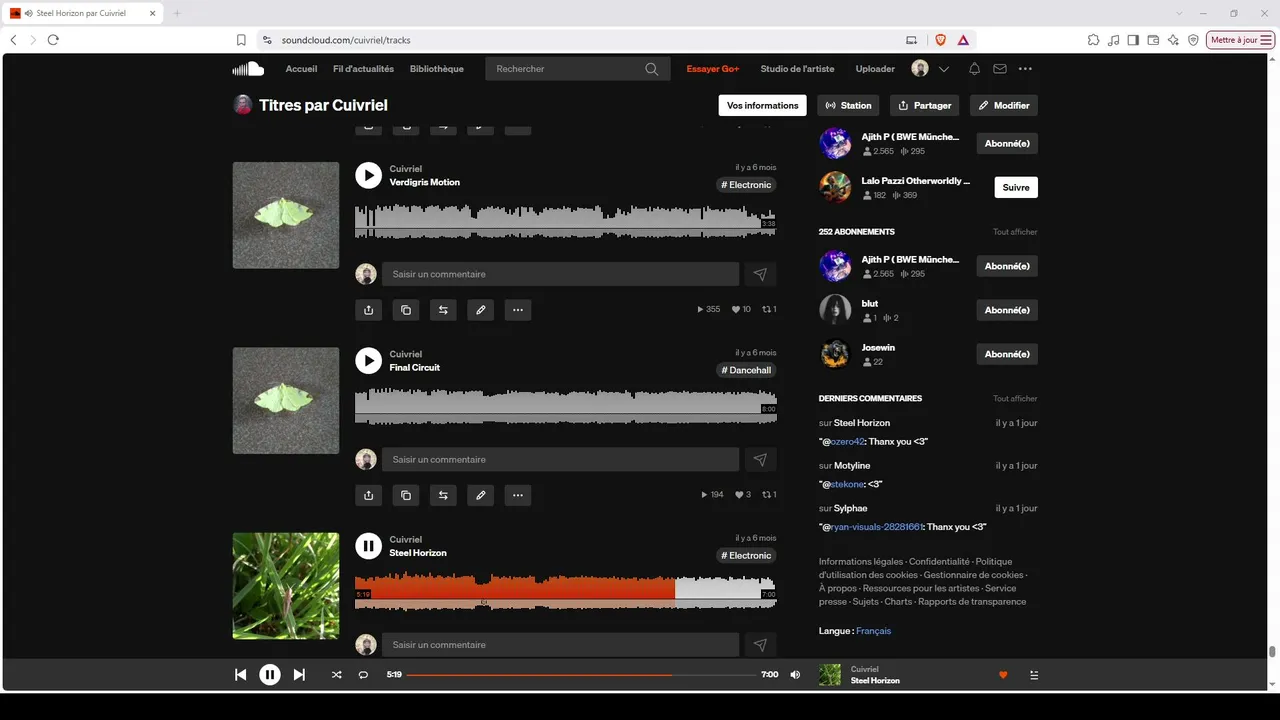Click the Modifier button

(1004, 105)
